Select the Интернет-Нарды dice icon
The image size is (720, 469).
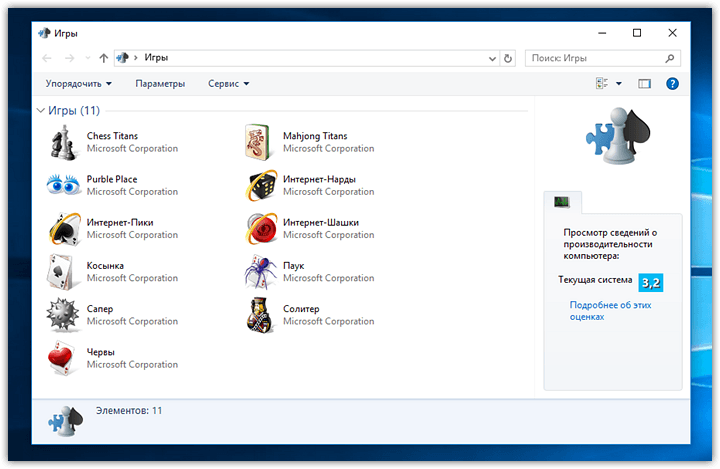(x=261, y=186)
